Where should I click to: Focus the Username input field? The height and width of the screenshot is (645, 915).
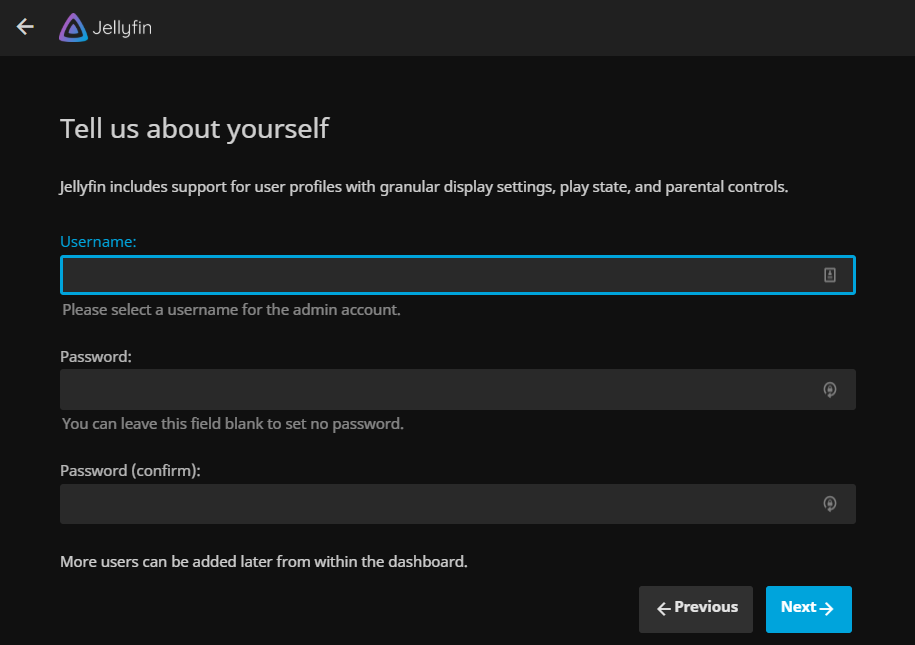tap(430, 275)
